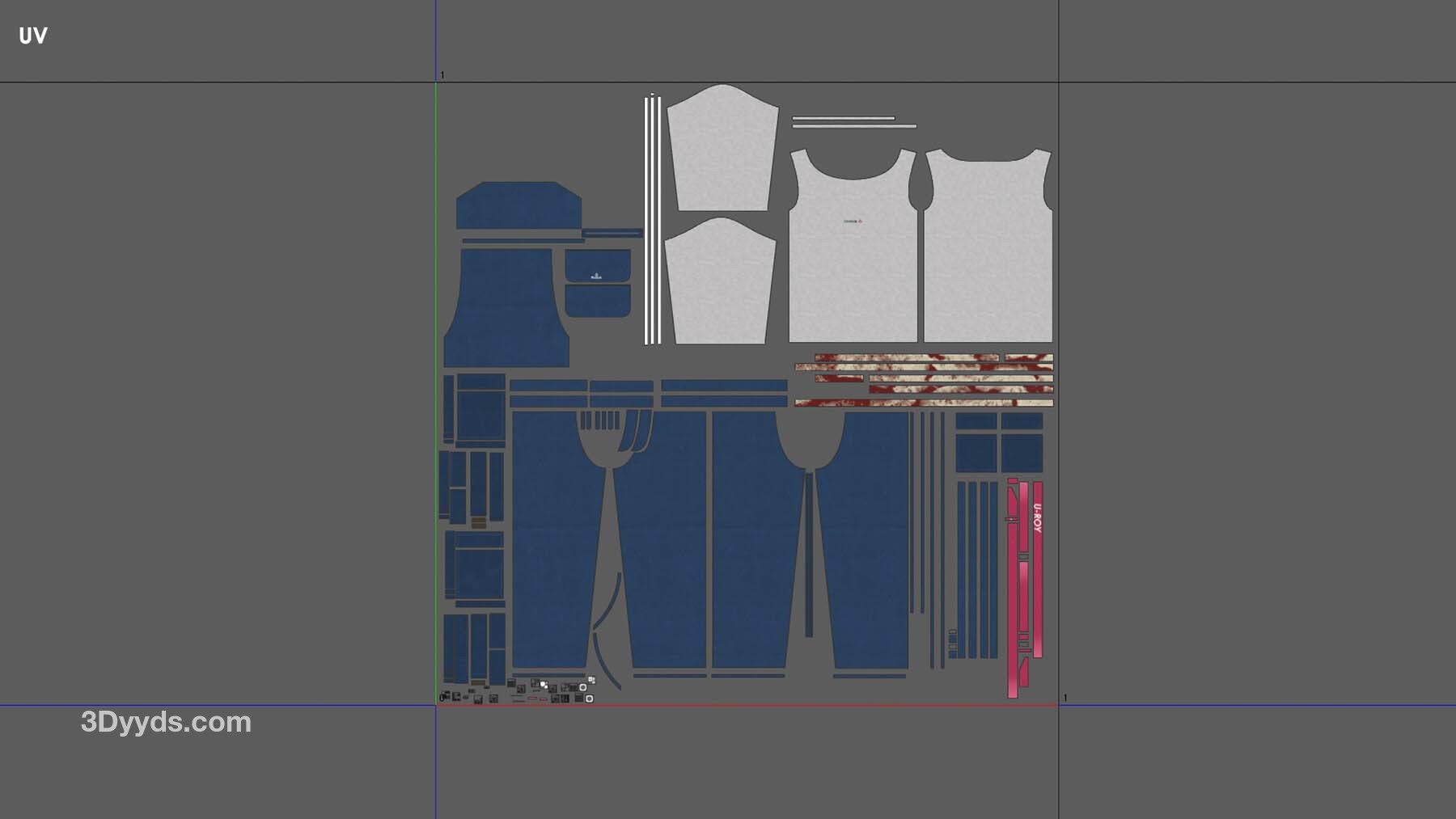Pick the upper gray sleeve island

722,150
